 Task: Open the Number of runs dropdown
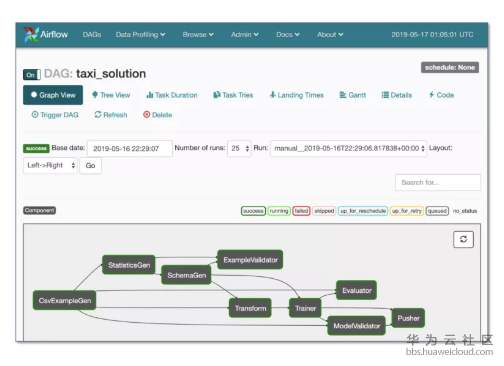[239, 148]
